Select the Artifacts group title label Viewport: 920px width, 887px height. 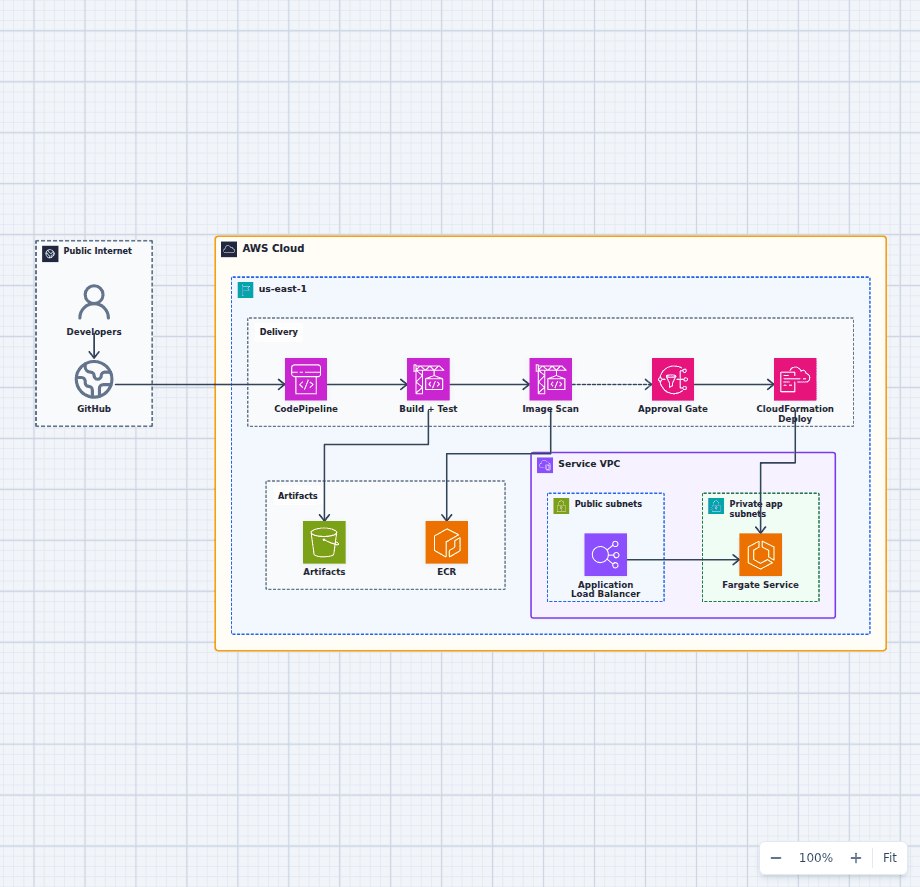pos(297,496)
